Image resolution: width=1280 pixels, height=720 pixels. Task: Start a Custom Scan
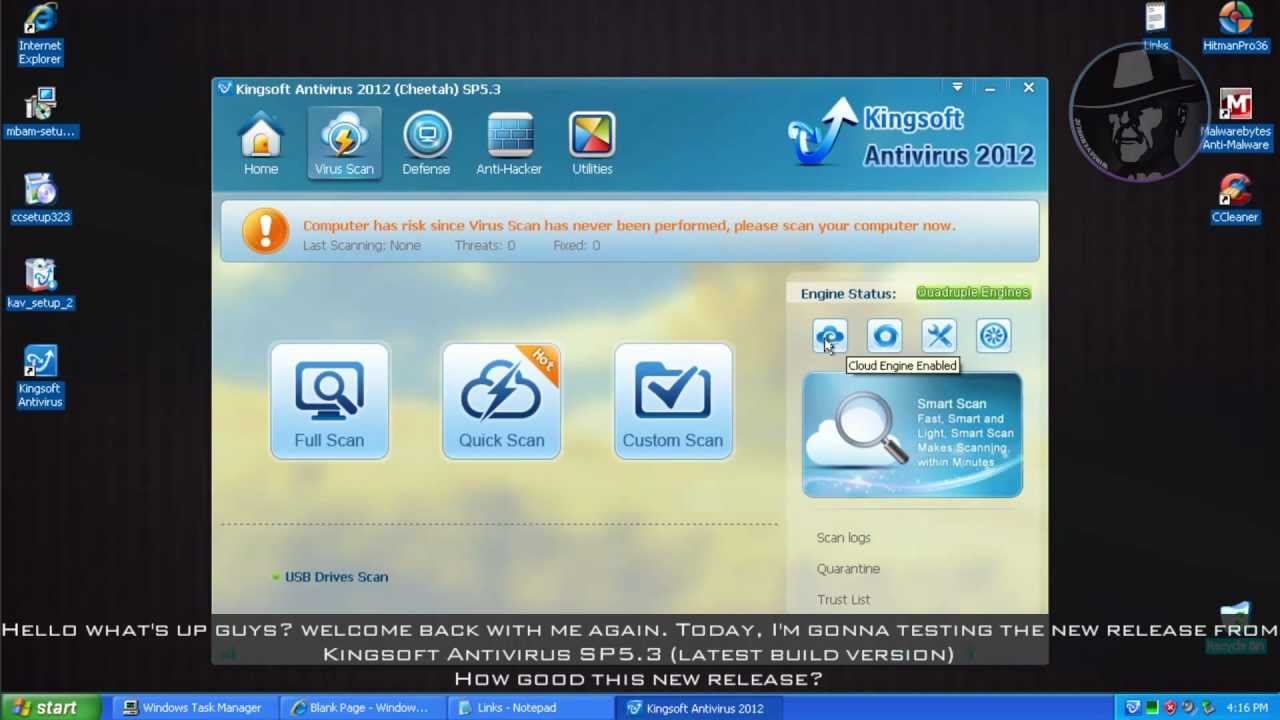[x=673, y=401]
